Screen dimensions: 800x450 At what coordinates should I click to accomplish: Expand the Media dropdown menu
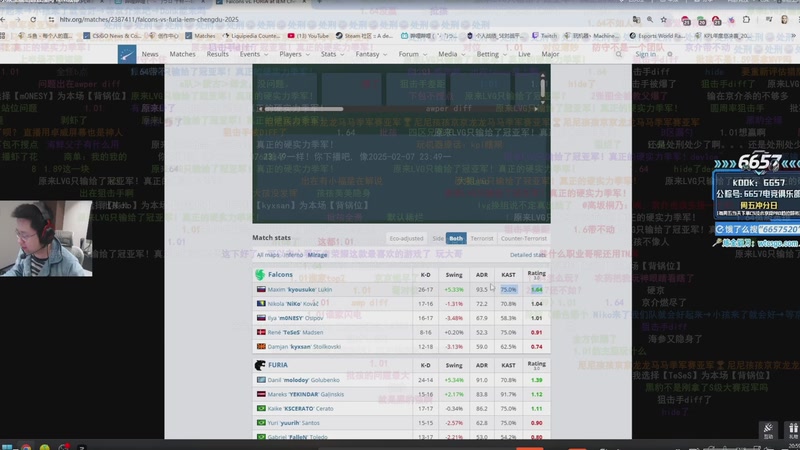click(452, 54)
